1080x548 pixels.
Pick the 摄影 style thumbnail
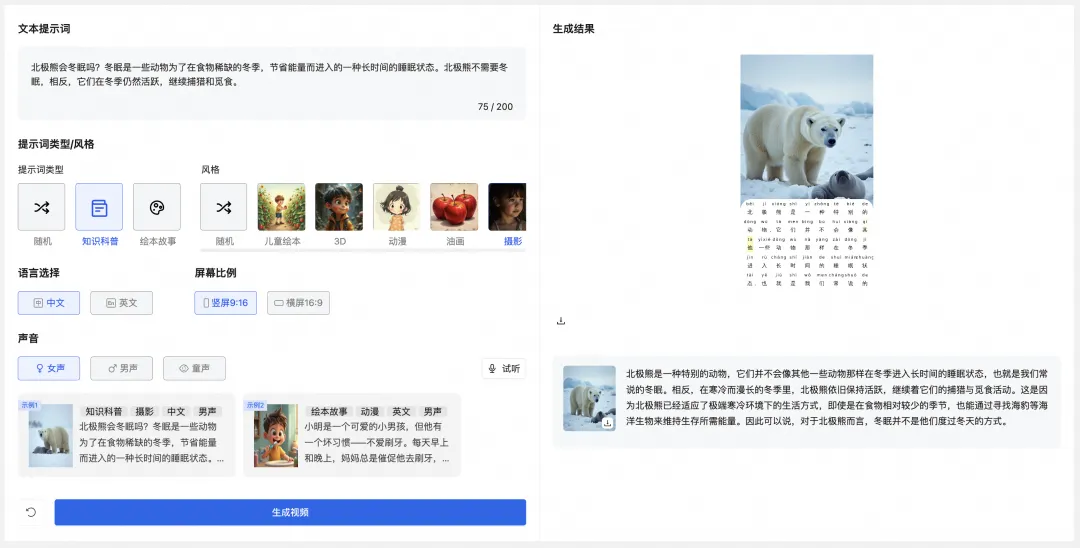507,207
